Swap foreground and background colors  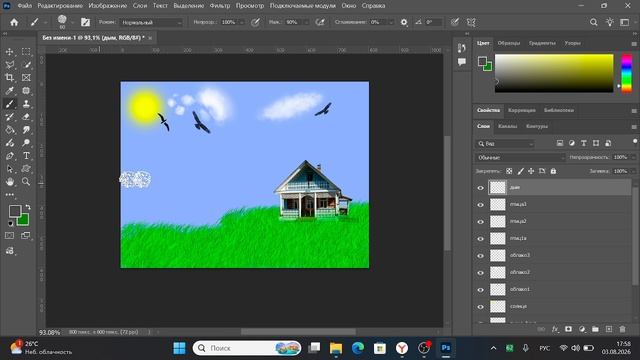(27, 207)
